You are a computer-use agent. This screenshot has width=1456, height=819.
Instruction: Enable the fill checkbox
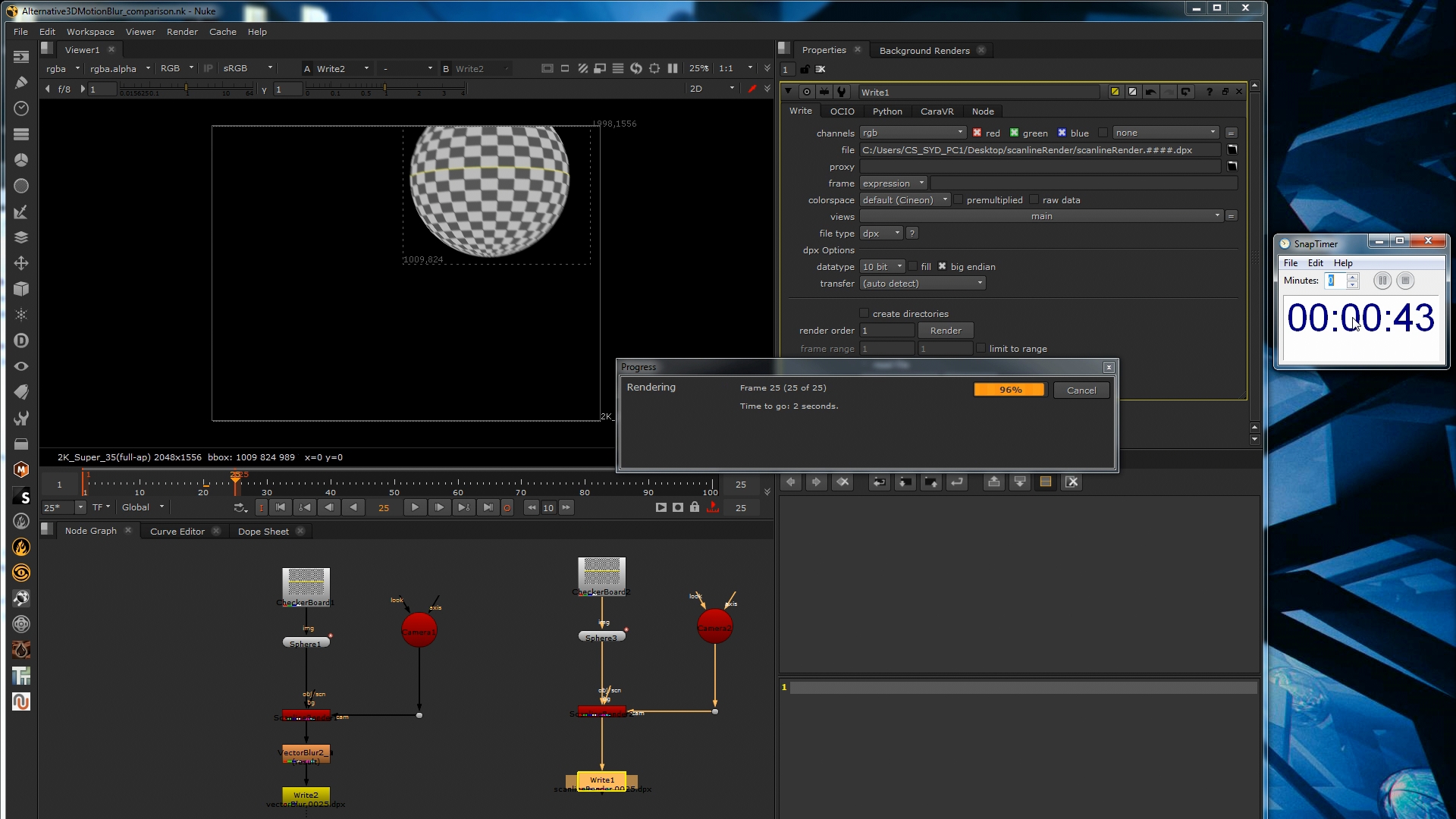coord(913,266)
